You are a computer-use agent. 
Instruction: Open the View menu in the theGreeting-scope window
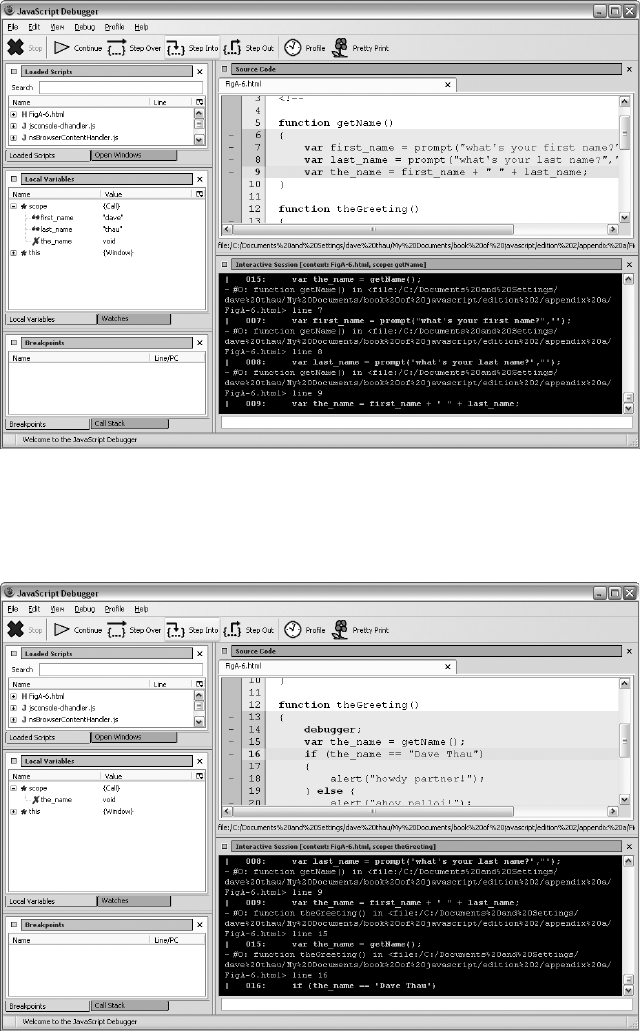[57, 609]
